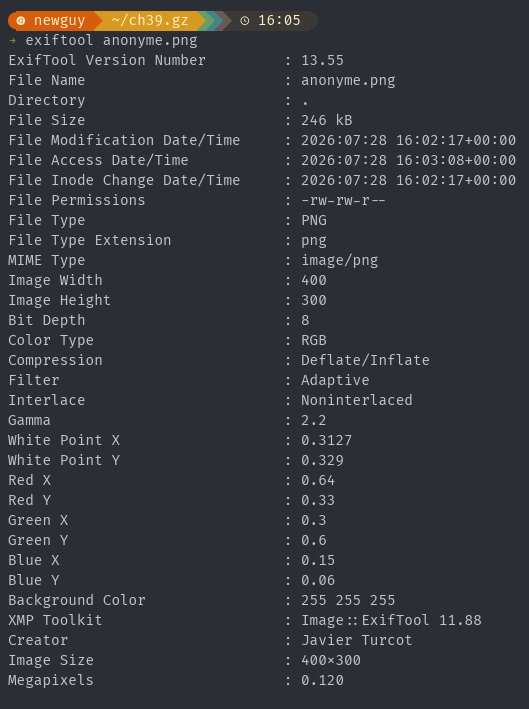The width and height of the screenshot is (529, 709).
Task: Click the ~/ch39.gz directory prompt segment
Action: (150, 21)
